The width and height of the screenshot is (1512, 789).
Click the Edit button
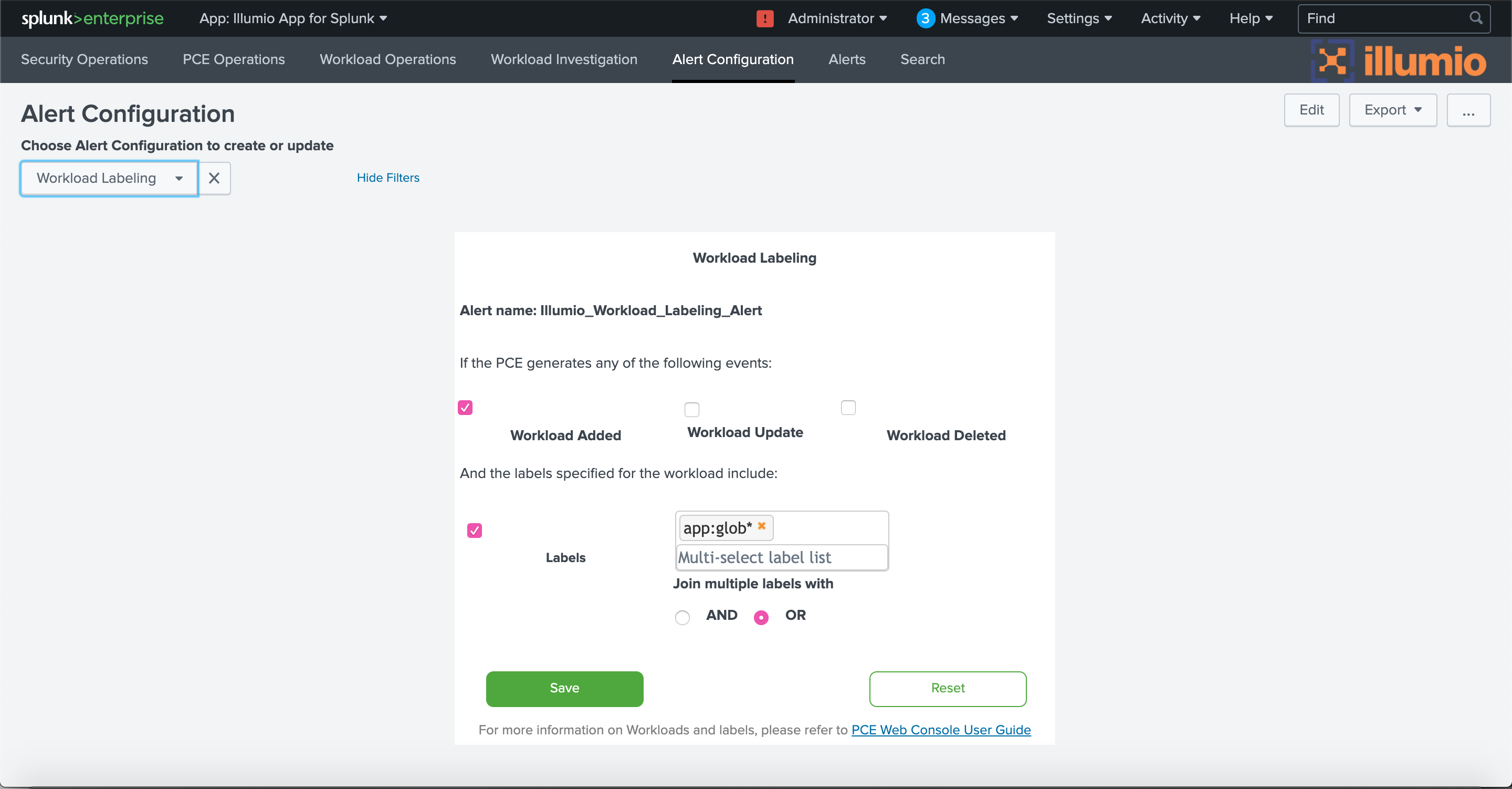[1311, 110]
